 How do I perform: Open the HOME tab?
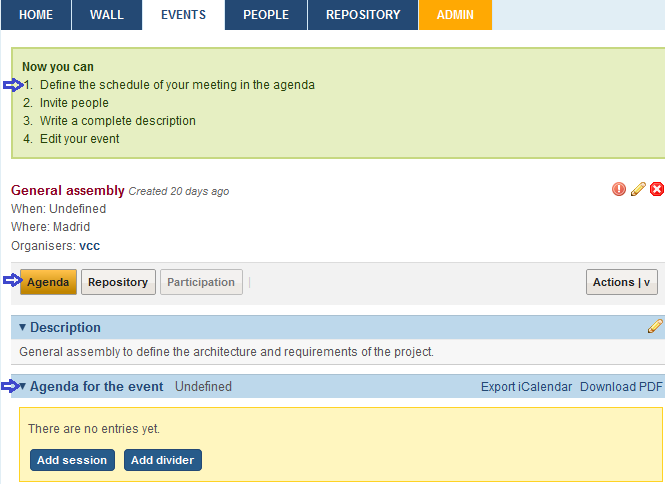tap(36, 15)
